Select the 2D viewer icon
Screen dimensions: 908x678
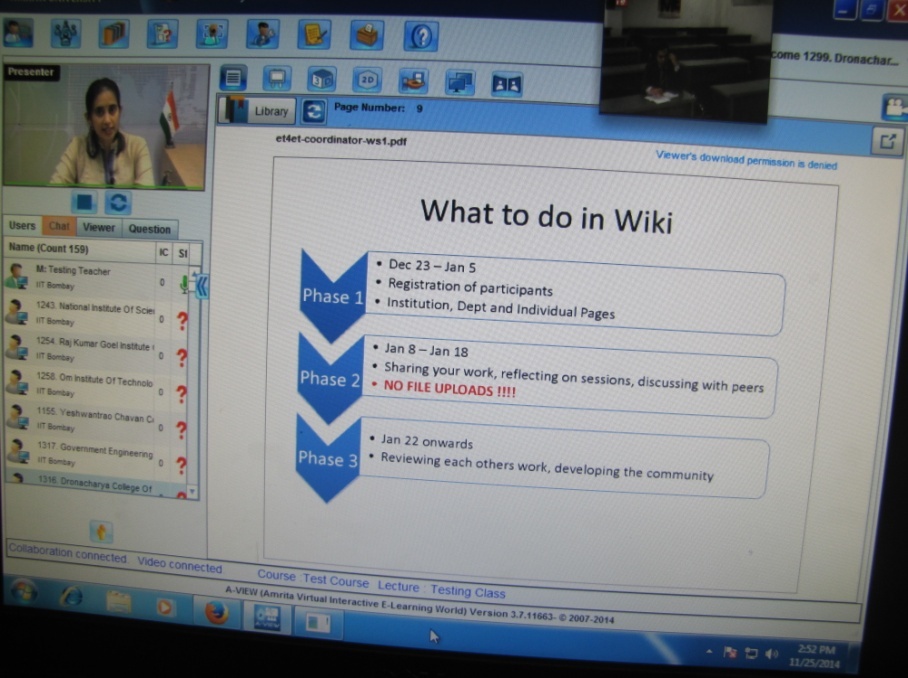pos(368,80)
